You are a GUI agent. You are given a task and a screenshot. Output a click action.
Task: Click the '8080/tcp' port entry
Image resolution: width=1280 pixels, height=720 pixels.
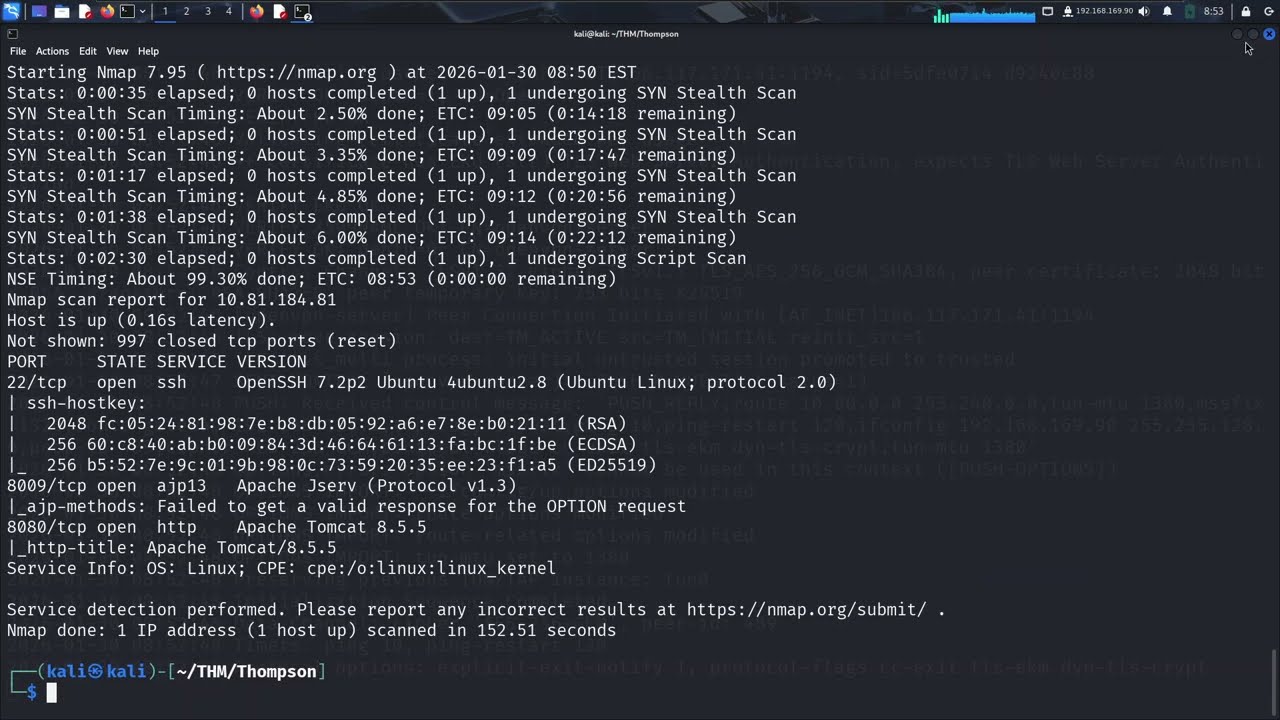[x=47, y=527]
